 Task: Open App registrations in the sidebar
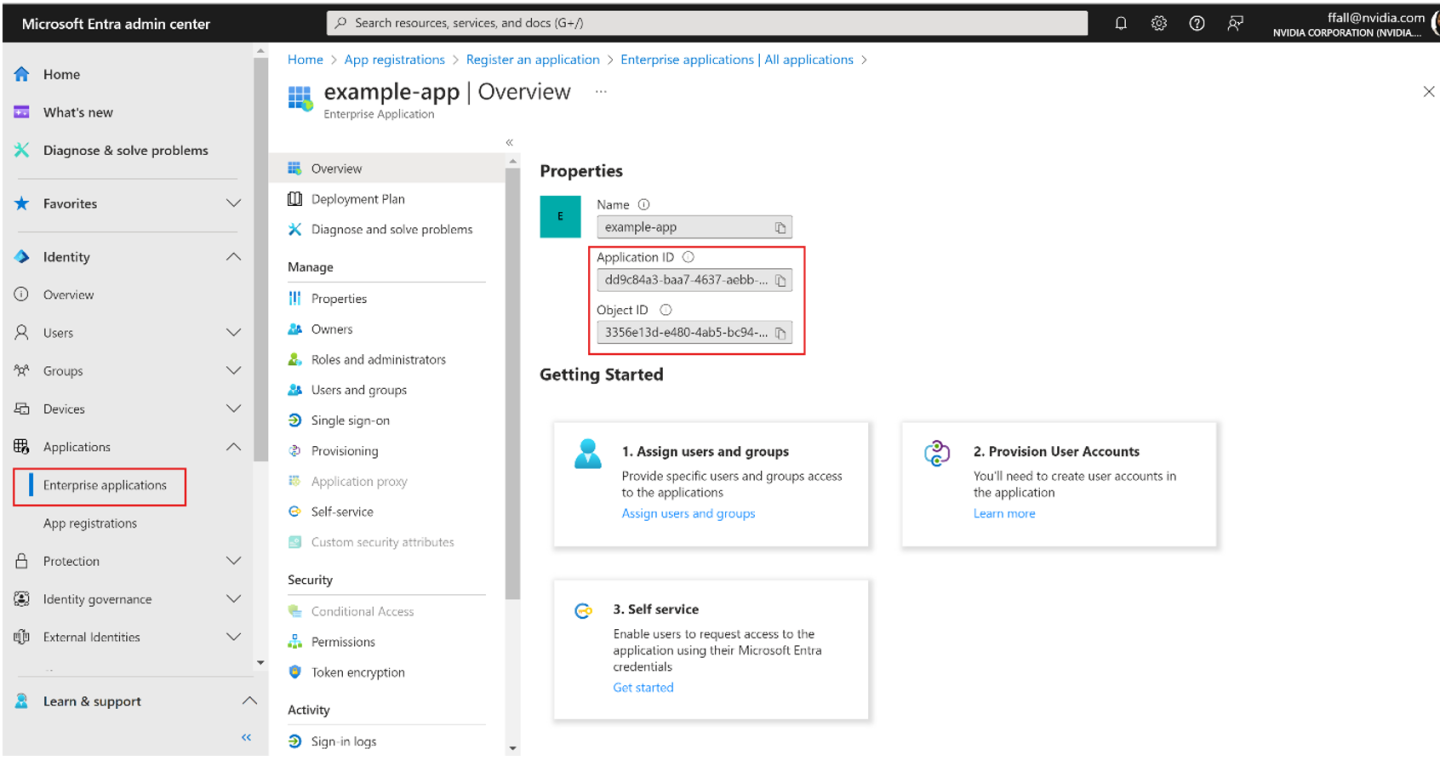90,523
